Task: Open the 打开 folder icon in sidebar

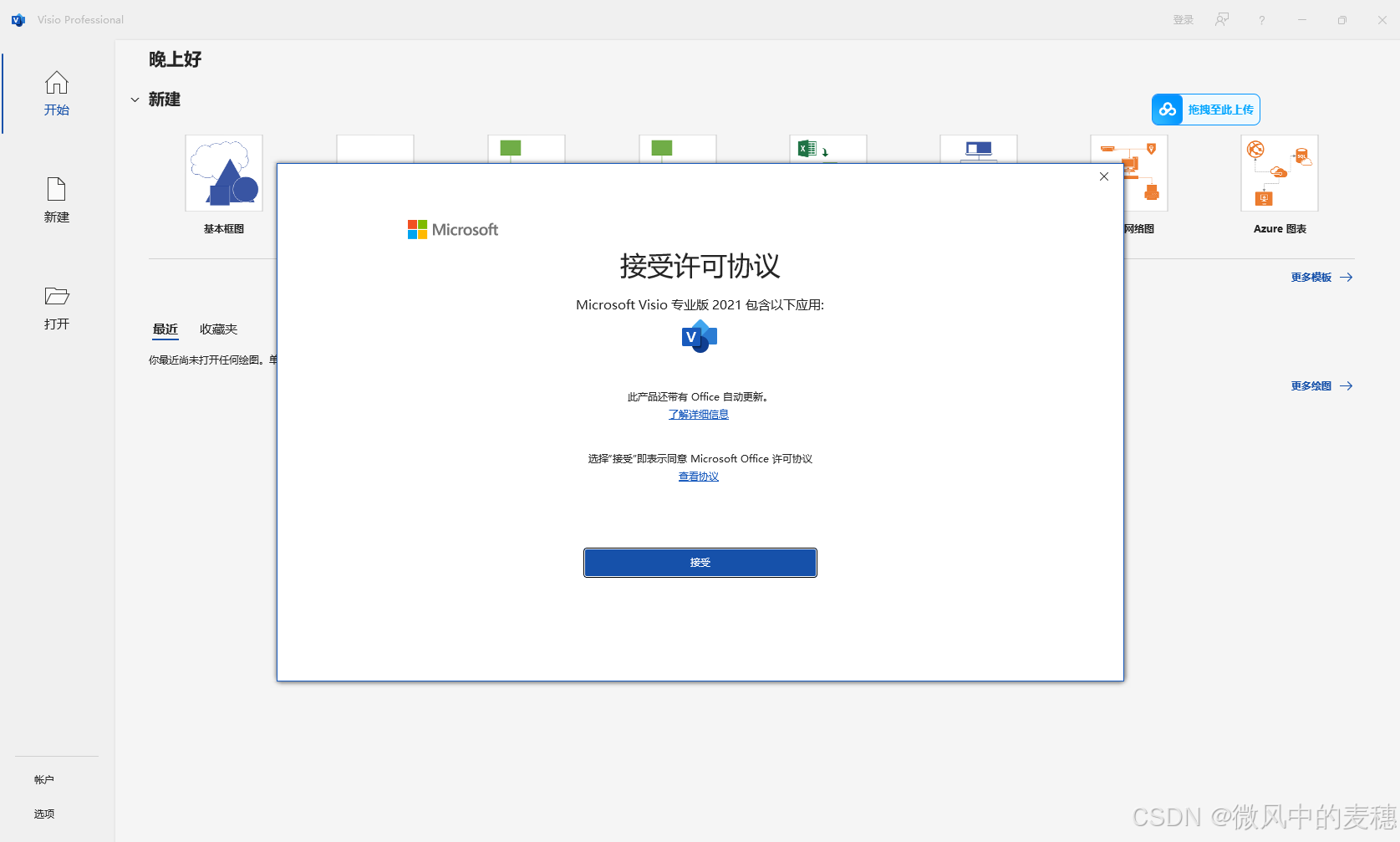Action: click(56, 298)
